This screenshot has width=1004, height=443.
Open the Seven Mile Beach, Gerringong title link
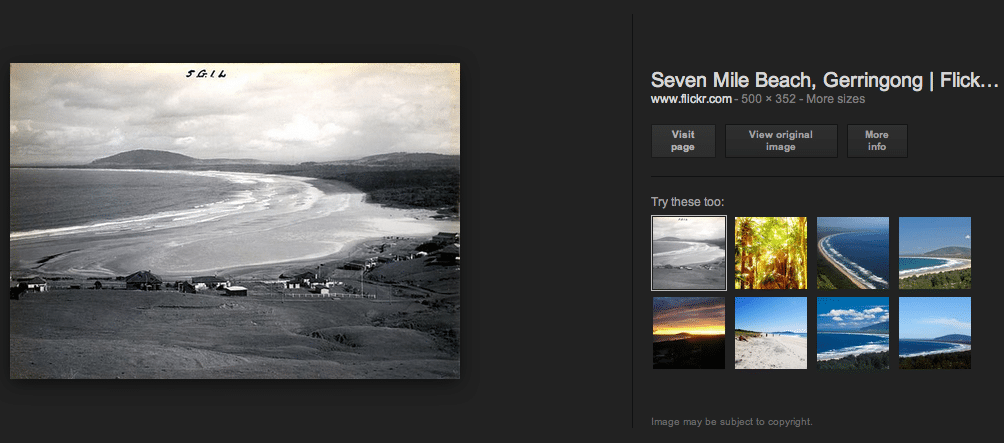(825, 80)
